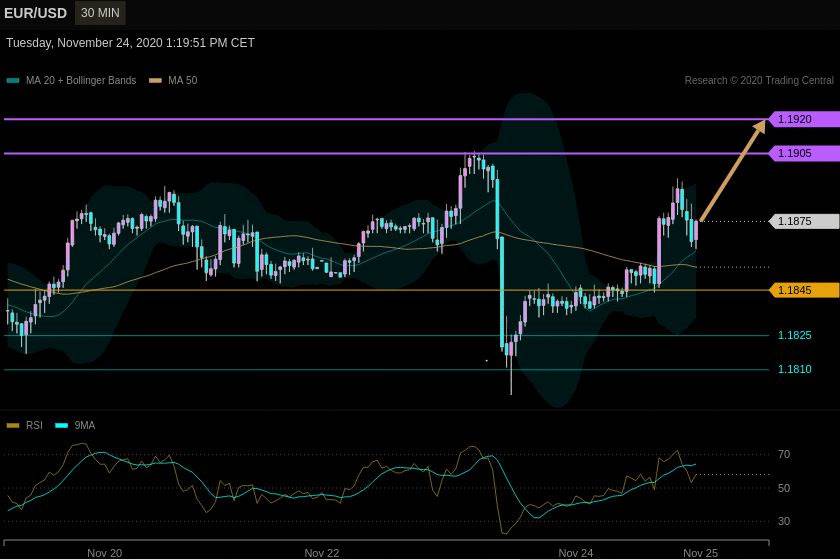Image resolution: width=840 pixels, height=560 pixels.
Task: Click the cyan 9MA legend swatch
Action: coord(62,426)
